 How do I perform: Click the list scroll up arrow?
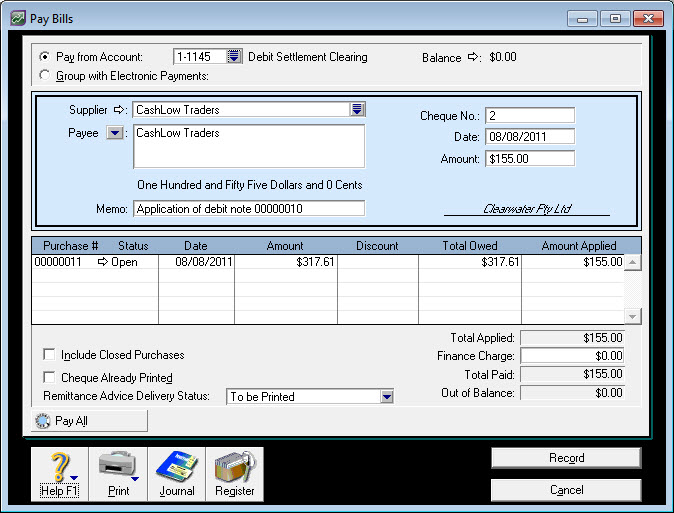632,262
